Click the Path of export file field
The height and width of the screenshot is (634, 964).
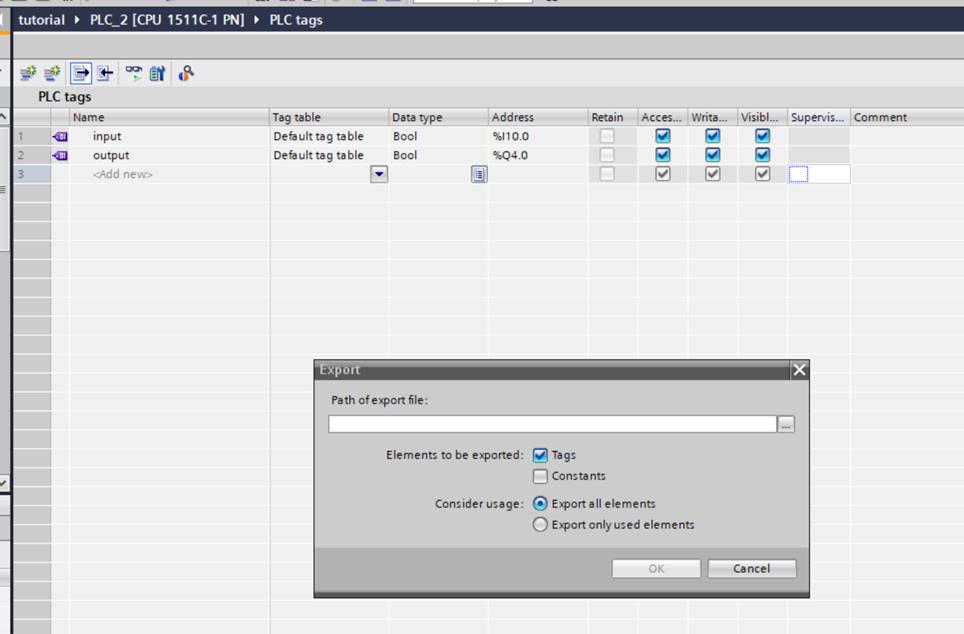point(552,425)
